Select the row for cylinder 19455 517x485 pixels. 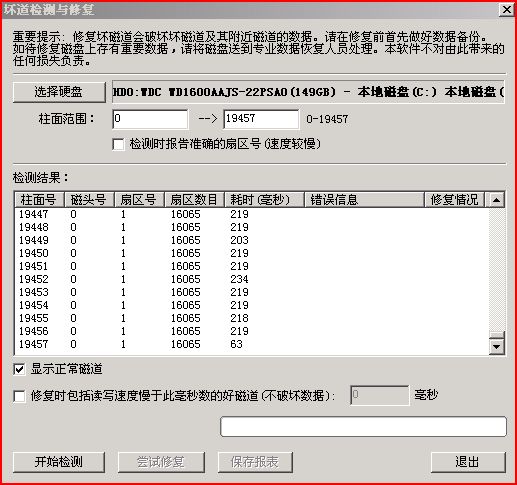pyautogui.click(x=252, y=318)
